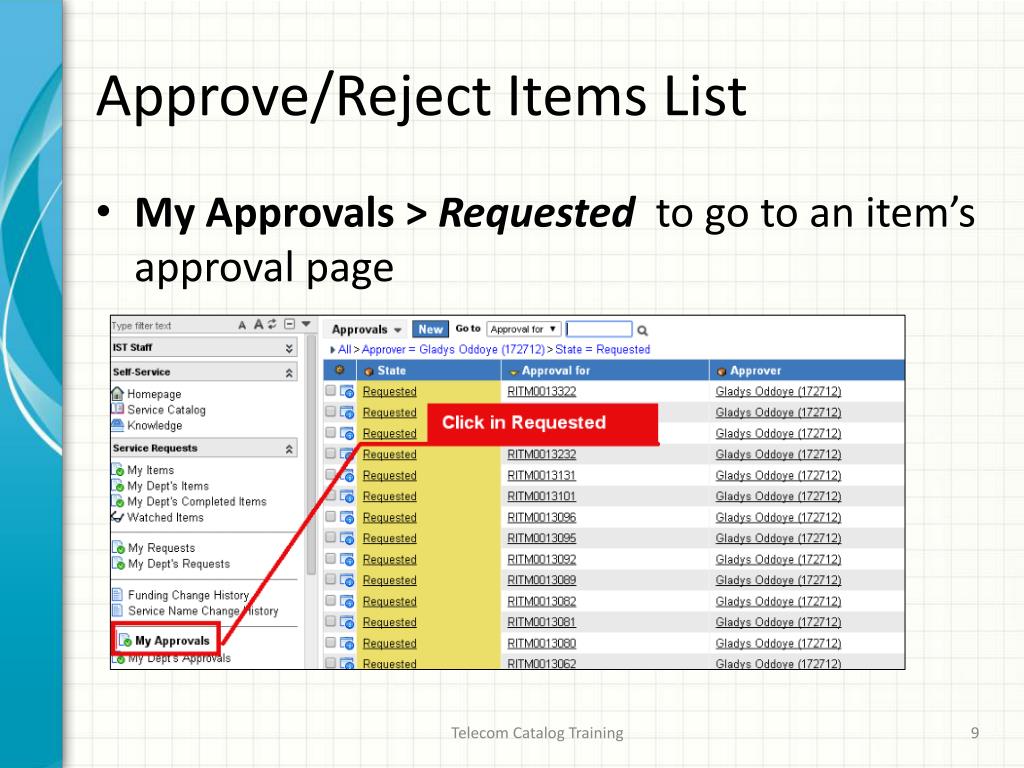This screenshot has height=768, width=1024.
Task: Open the RITM0013089 approval item link
Action: point(541,580)
